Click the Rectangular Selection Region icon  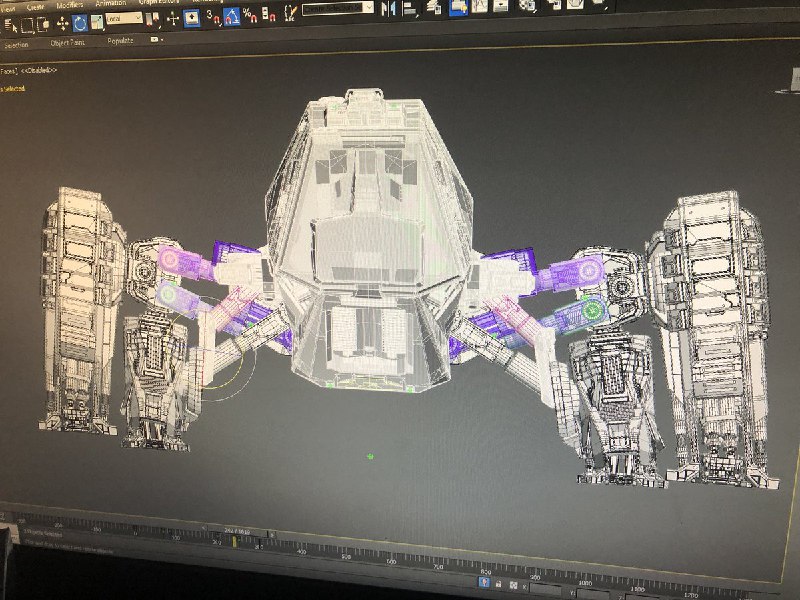pyautogui.click(x=27, y=24)
